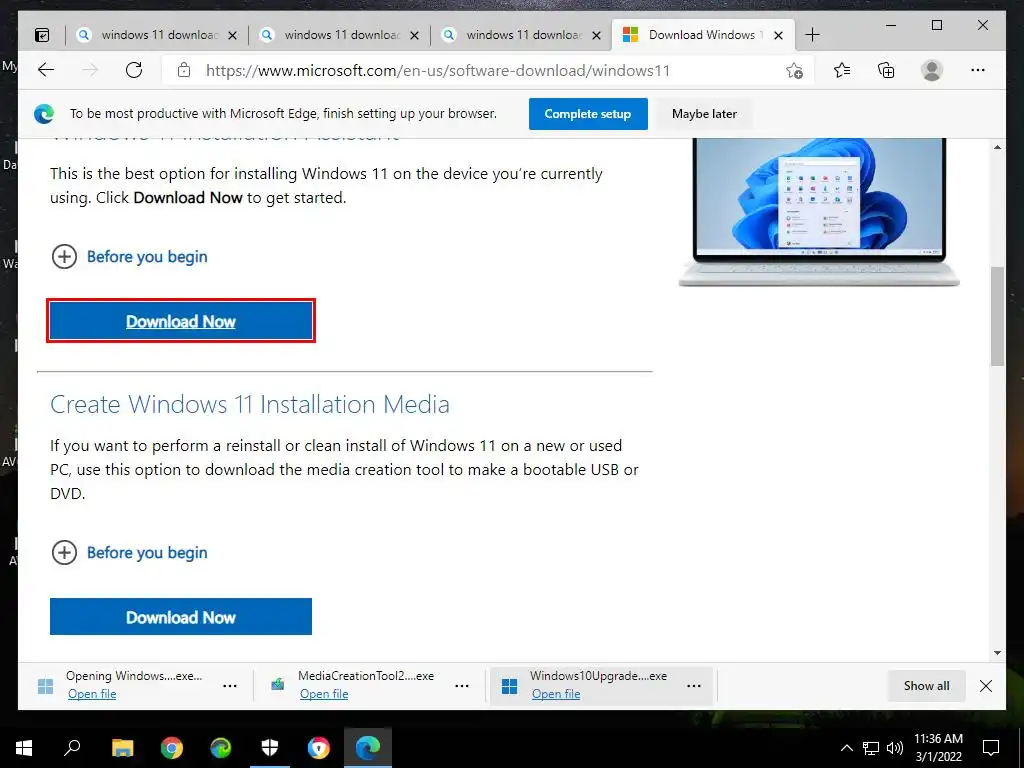Viewport: 1024px width, 768px height.
Task: Click the page vertical scrollbar thumb
Action: [x=997, y=316]
